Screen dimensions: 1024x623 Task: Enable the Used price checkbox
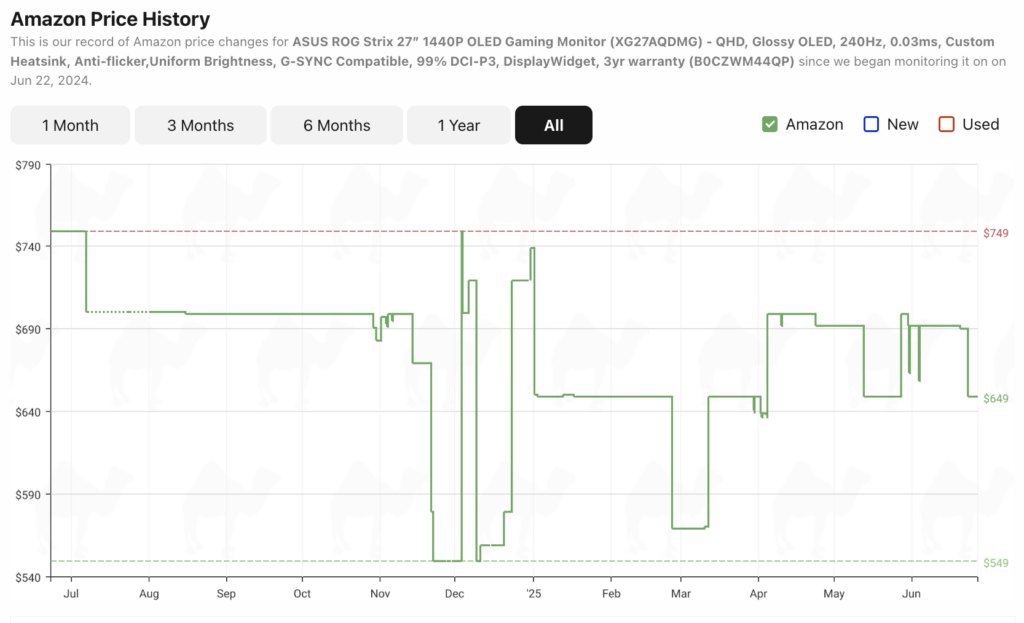(946, 124)
